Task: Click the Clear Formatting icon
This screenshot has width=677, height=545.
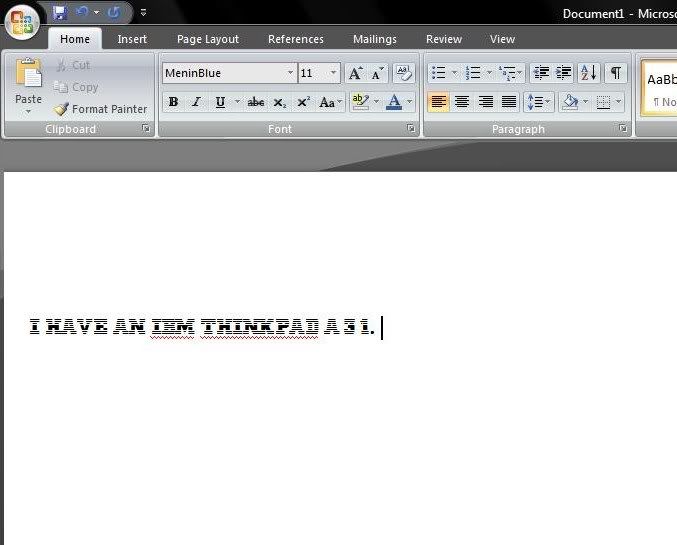Action: click(403, 73)
